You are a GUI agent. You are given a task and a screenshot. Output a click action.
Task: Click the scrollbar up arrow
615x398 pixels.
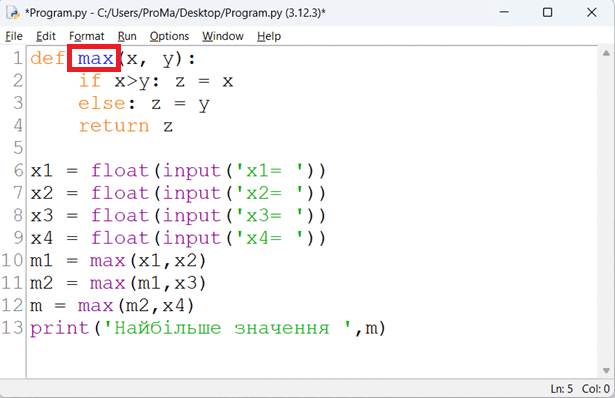[606, 54]
